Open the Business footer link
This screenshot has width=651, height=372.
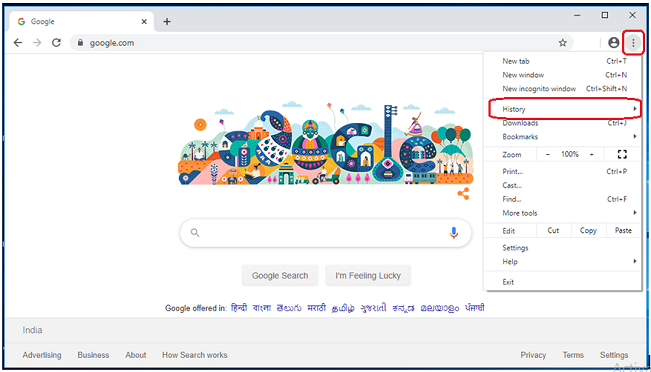click(x=93, y=355)
